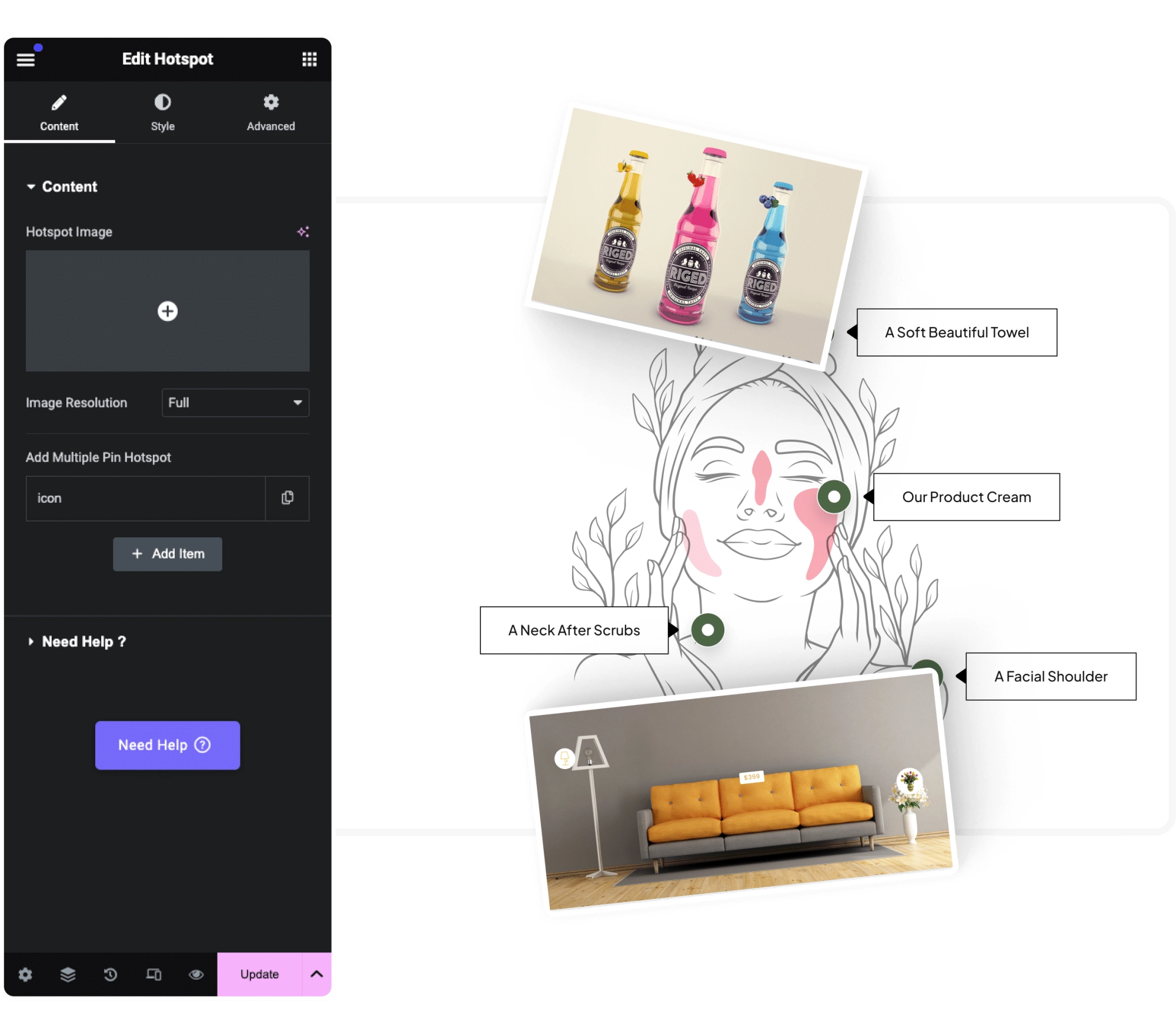Click the contrast/style icon in toolbar
This screenshot has width=1176, height=1036.
click(x=163, y=101)
